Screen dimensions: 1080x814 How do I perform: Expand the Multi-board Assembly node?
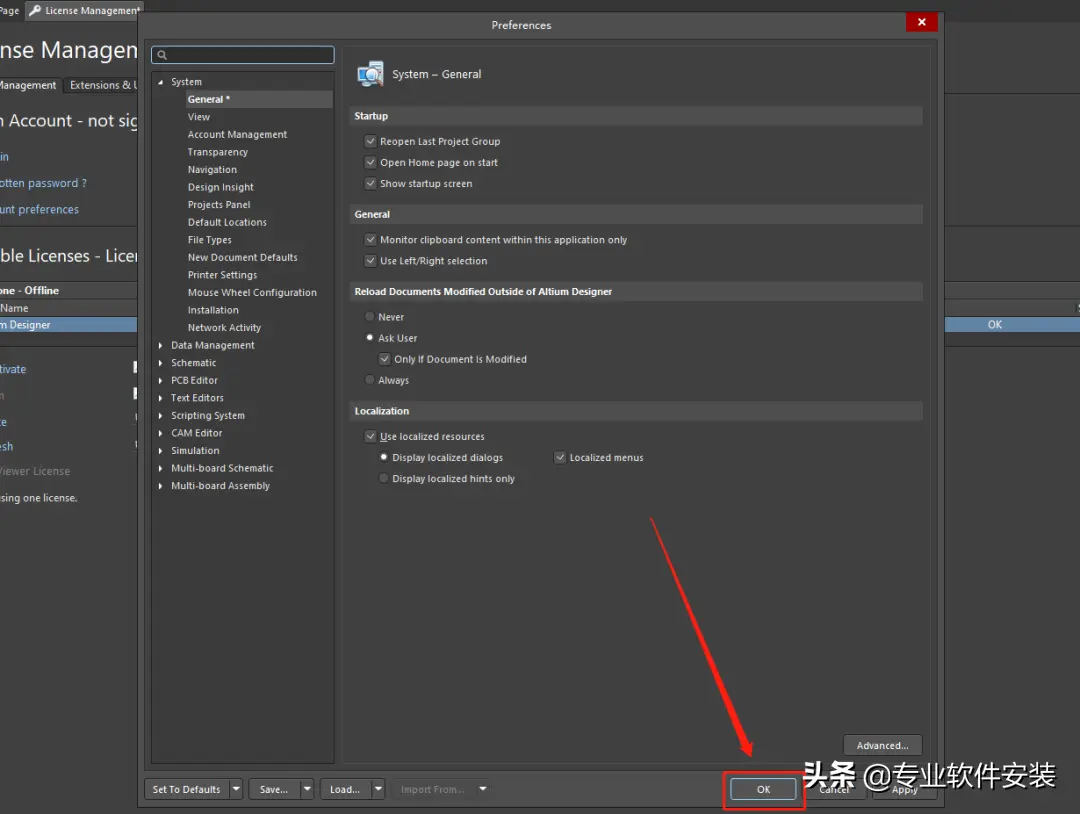tap(160, 486)
